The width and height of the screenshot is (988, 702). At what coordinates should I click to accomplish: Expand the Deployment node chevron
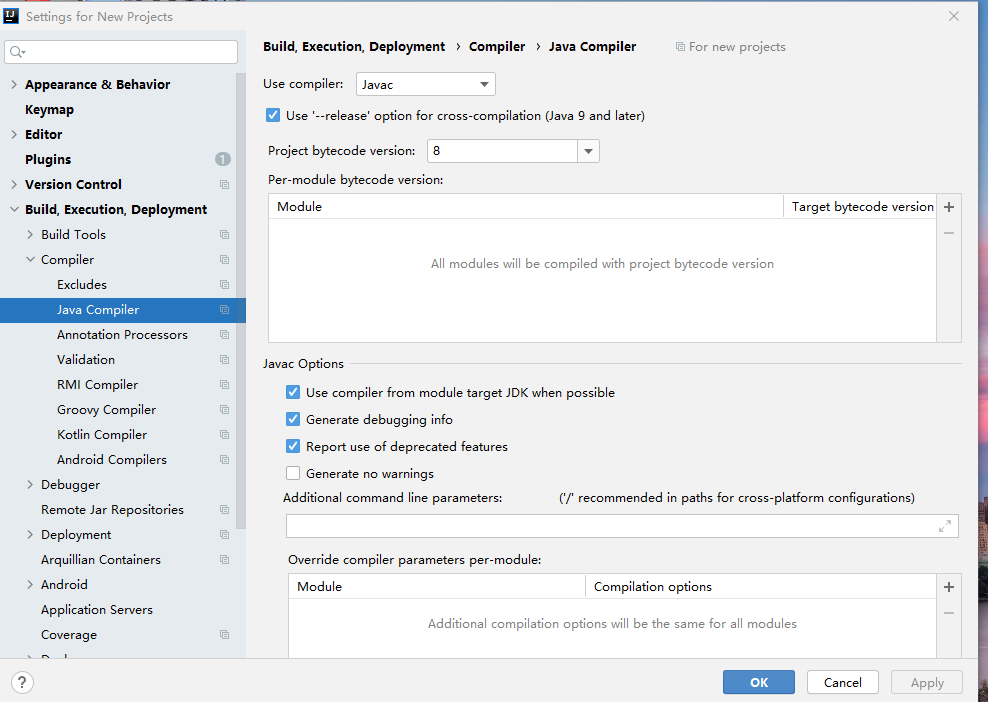point(30,534)
